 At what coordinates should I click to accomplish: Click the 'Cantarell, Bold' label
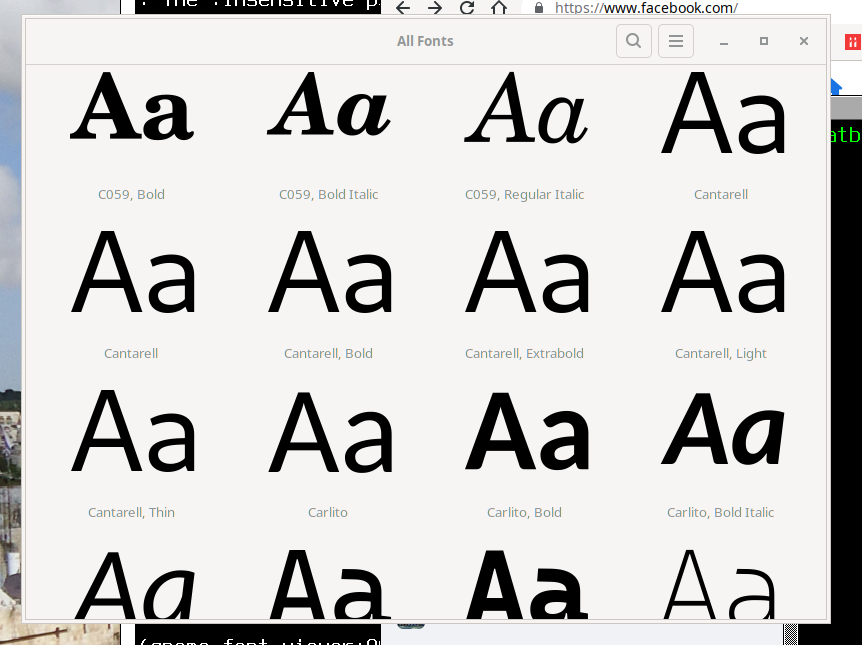coord(328,354)
